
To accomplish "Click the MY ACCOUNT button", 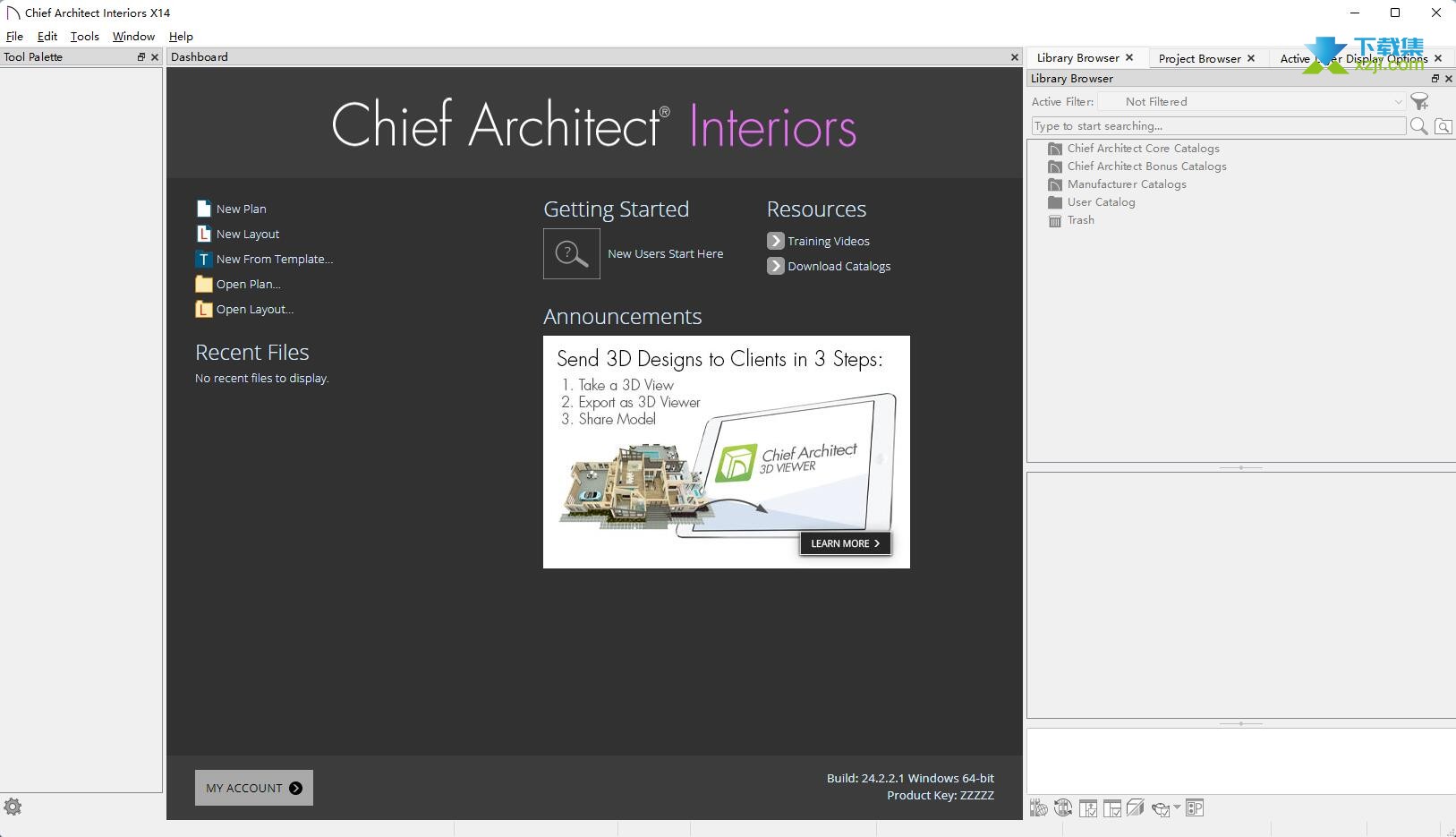I will pyautogui.click(x=254, y=788).
